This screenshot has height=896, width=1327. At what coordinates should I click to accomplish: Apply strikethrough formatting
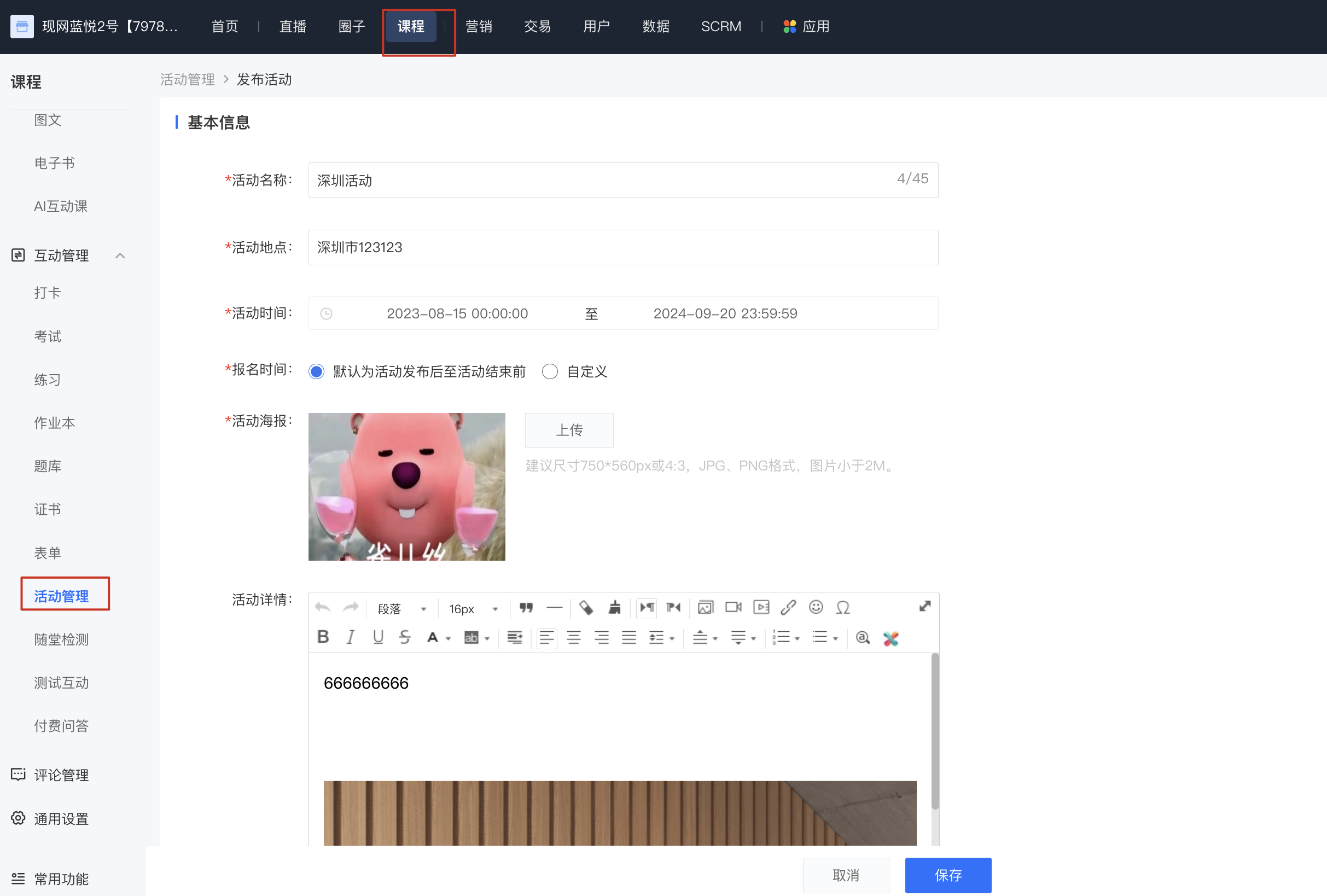pos(405,637)
